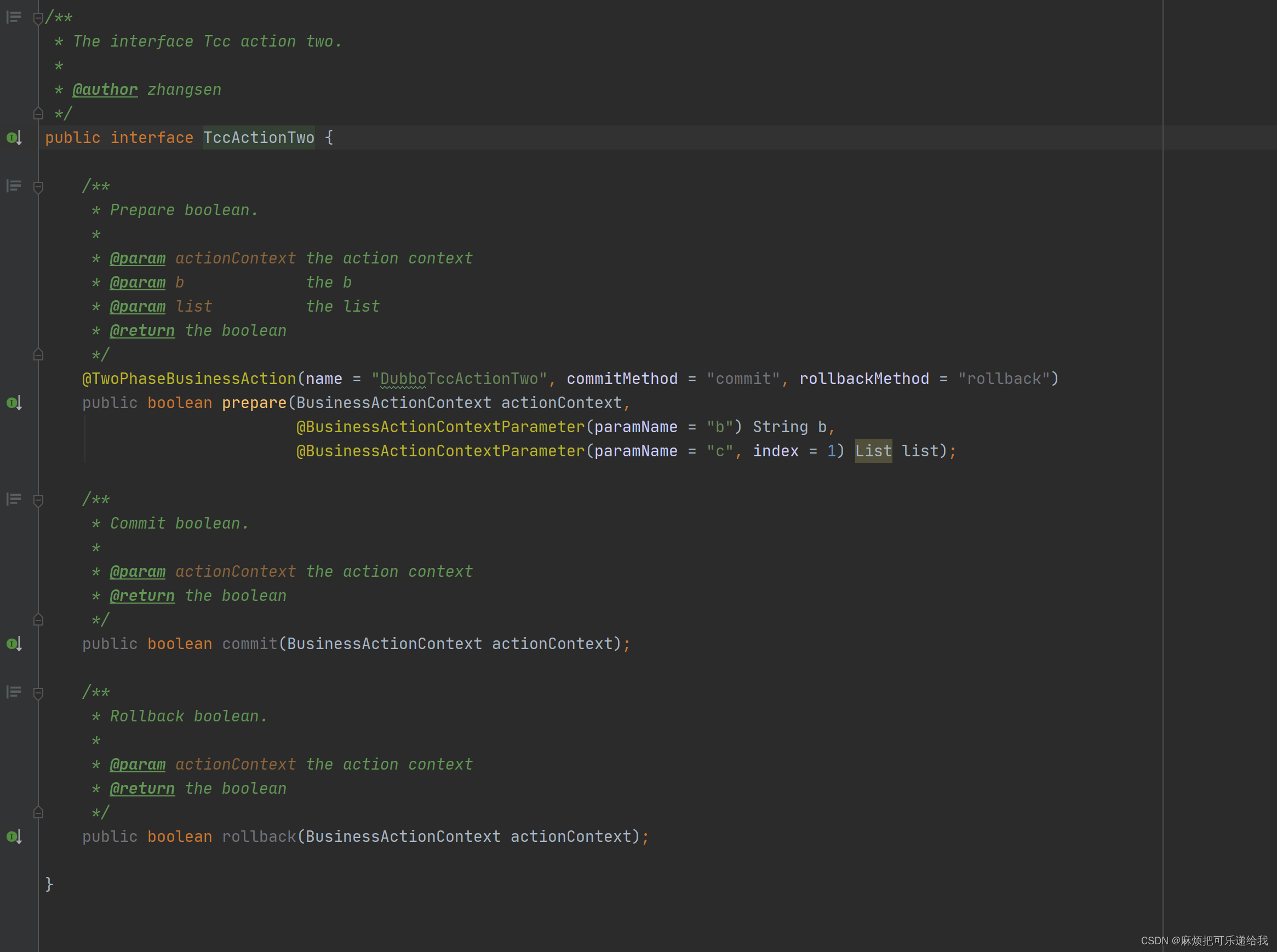Toggle rendered view for the Rollback boolean Javadoc
The height and width of the screenshot is (952, 1277).
pos(14,692)
